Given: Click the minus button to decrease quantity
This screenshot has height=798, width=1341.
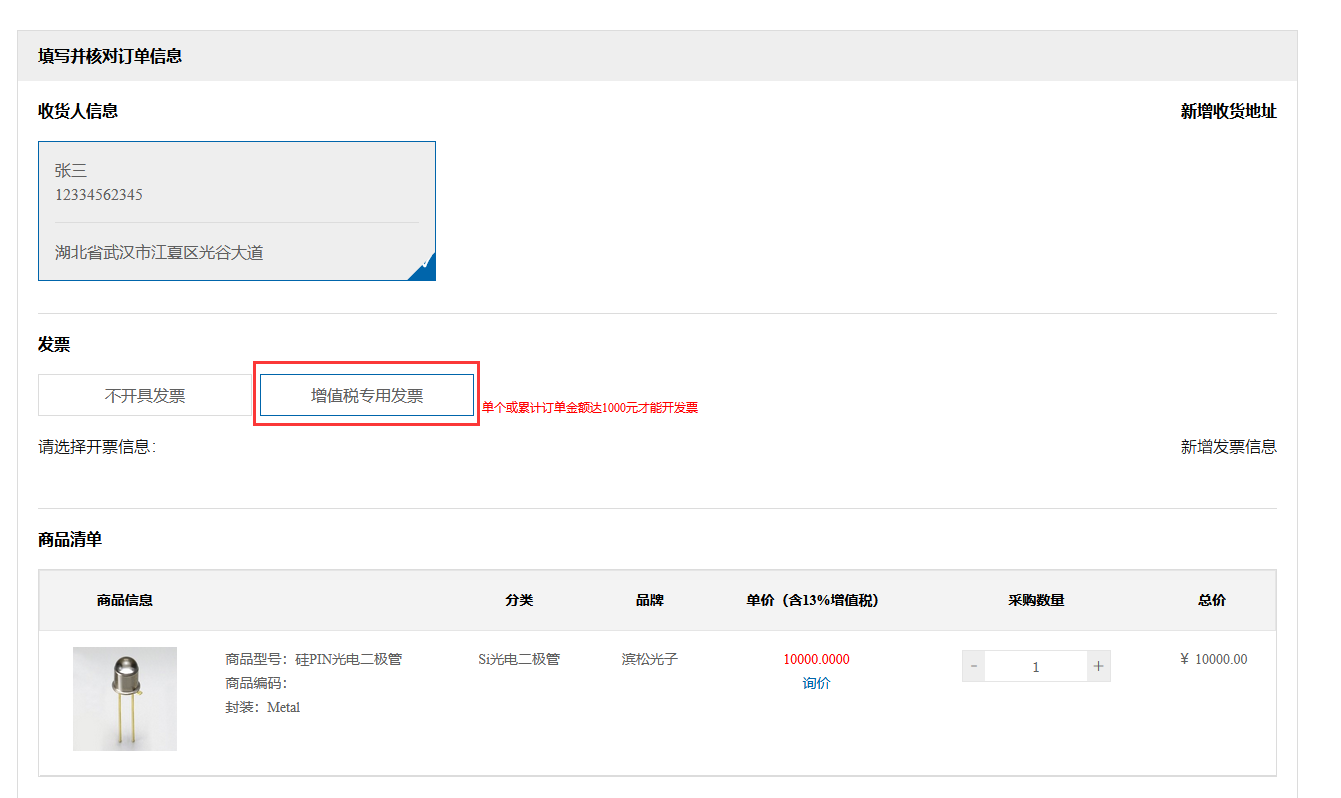Looking at the screenshot, I should 974,666.
